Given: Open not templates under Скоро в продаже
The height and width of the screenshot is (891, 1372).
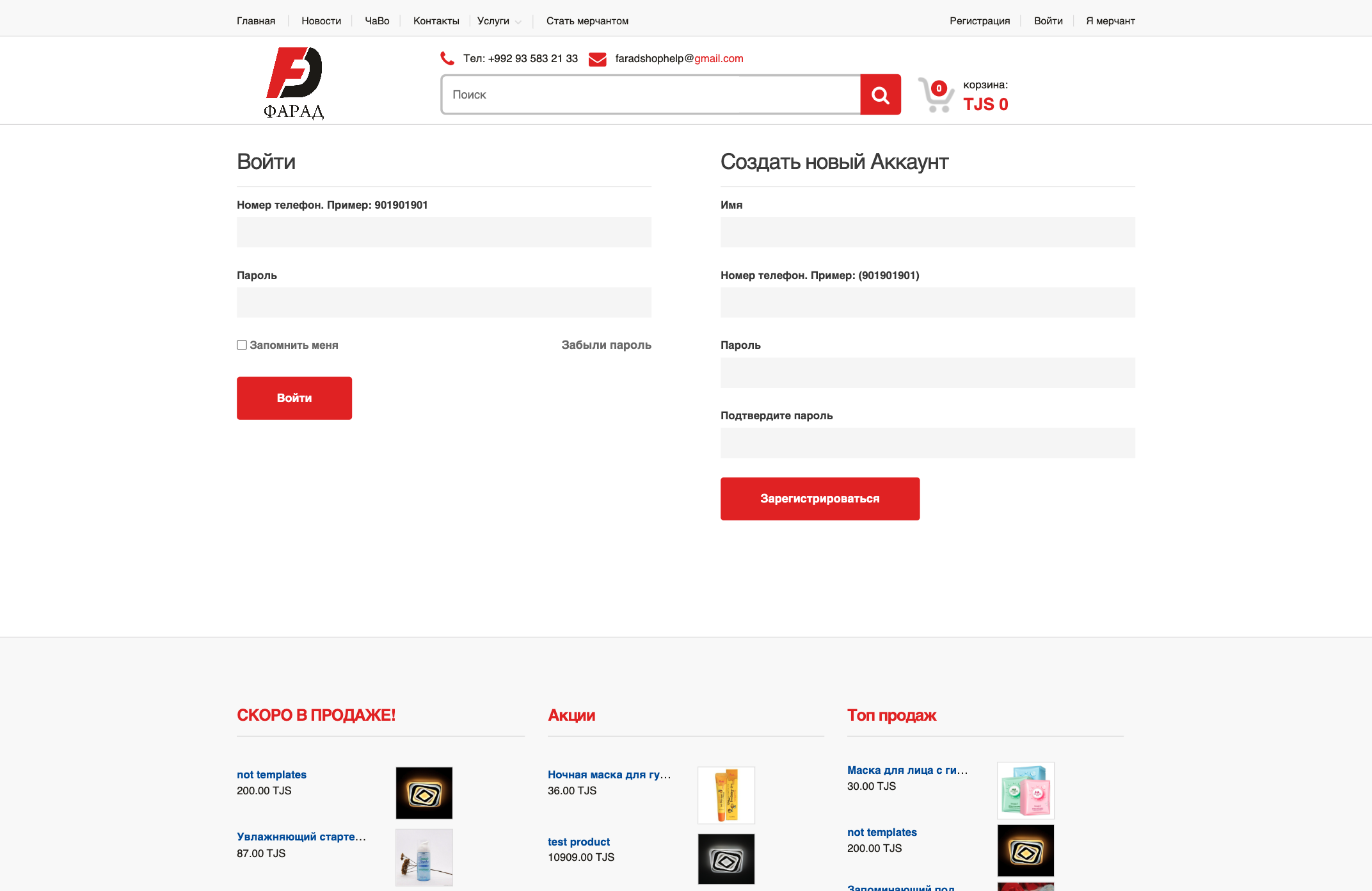Looking at the screenshot, I should click(271, 775).
